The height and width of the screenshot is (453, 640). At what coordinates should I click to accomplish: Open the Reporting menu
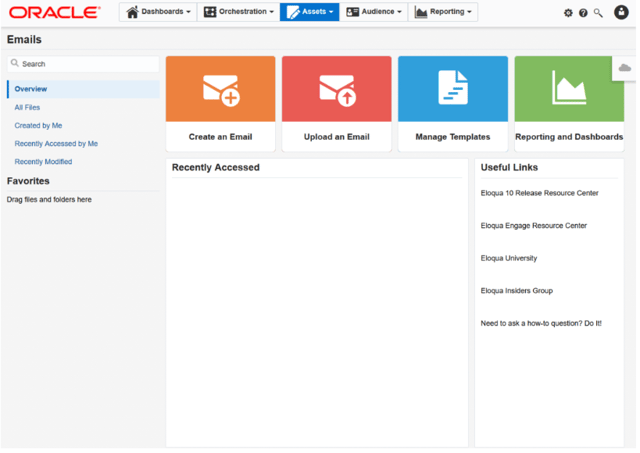443,12
